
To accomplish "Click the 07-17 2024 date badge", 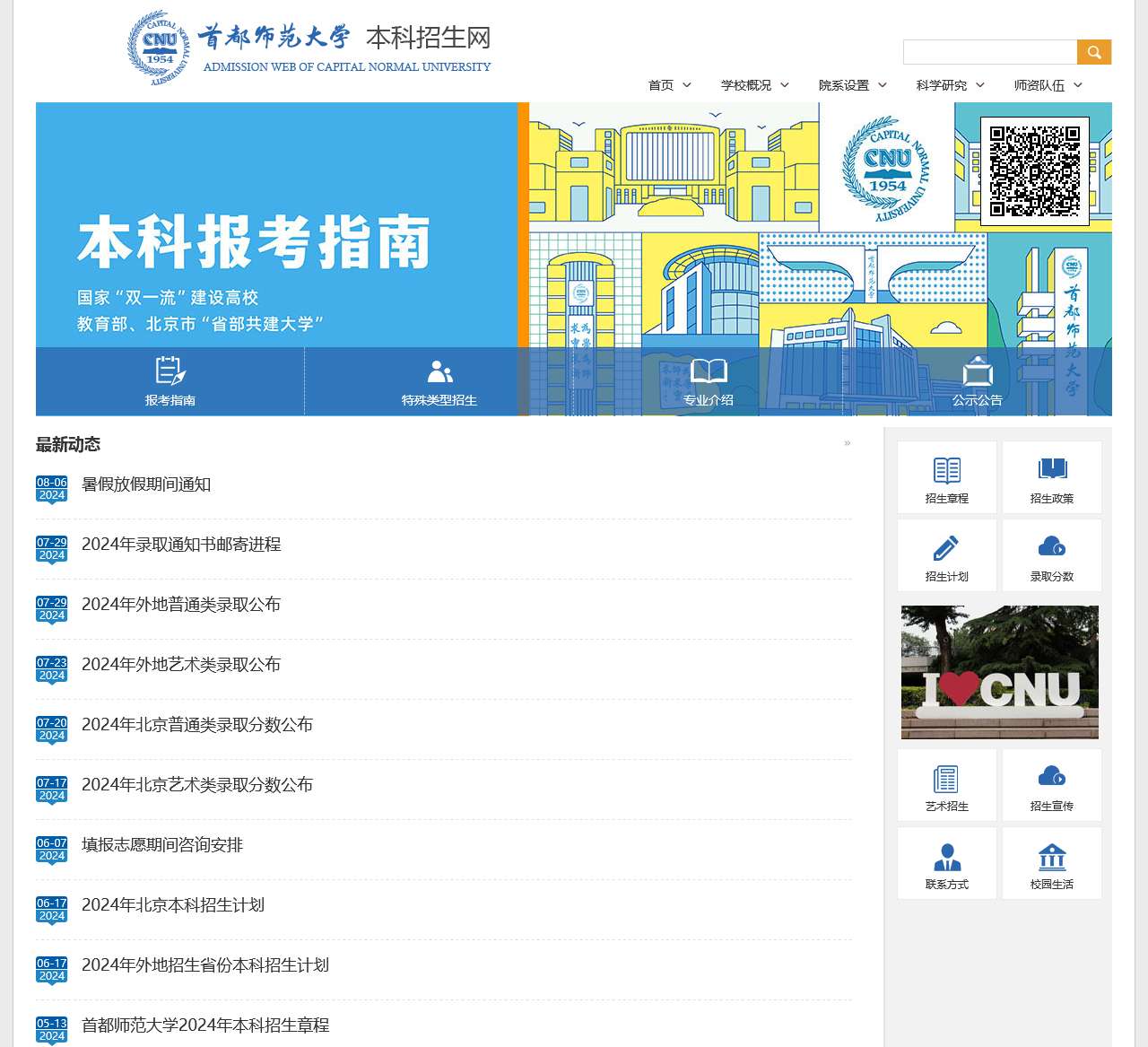I will 52,790.
